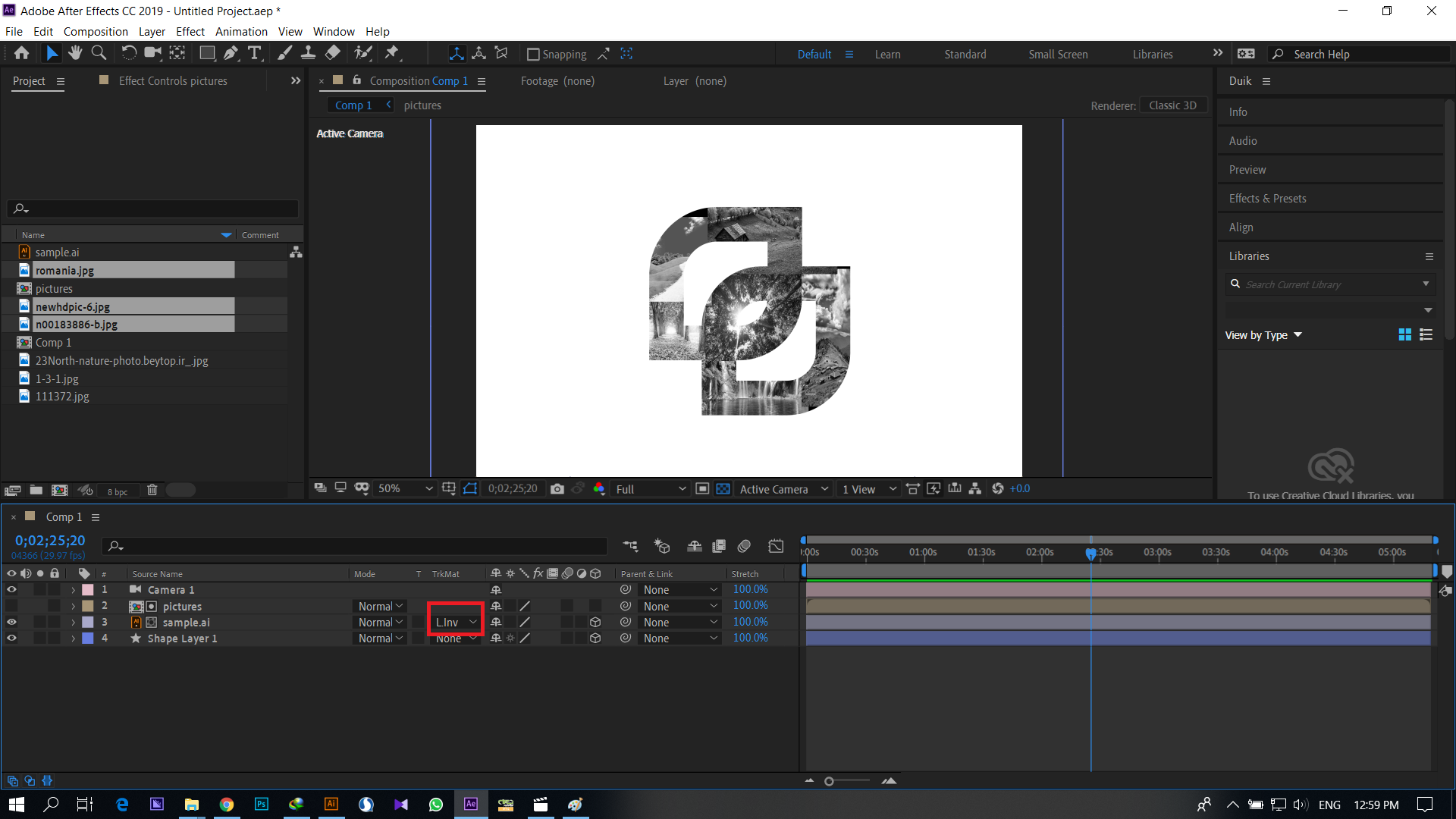Viewport: 1456px width, 819px height.
Task: Open the Effects & Presets panel
Action: (1267, 198)
